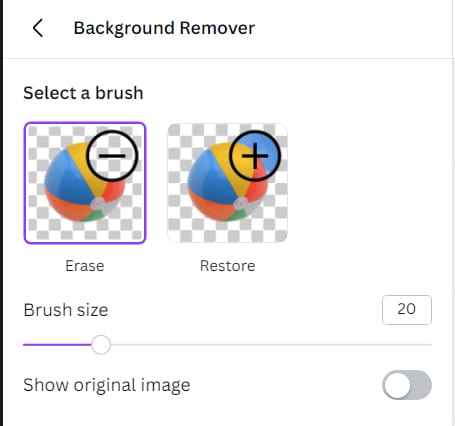The height and width of the screenshot is (426, 455).
Task: Click the Show original image label
Action: [x=107, y=385]
